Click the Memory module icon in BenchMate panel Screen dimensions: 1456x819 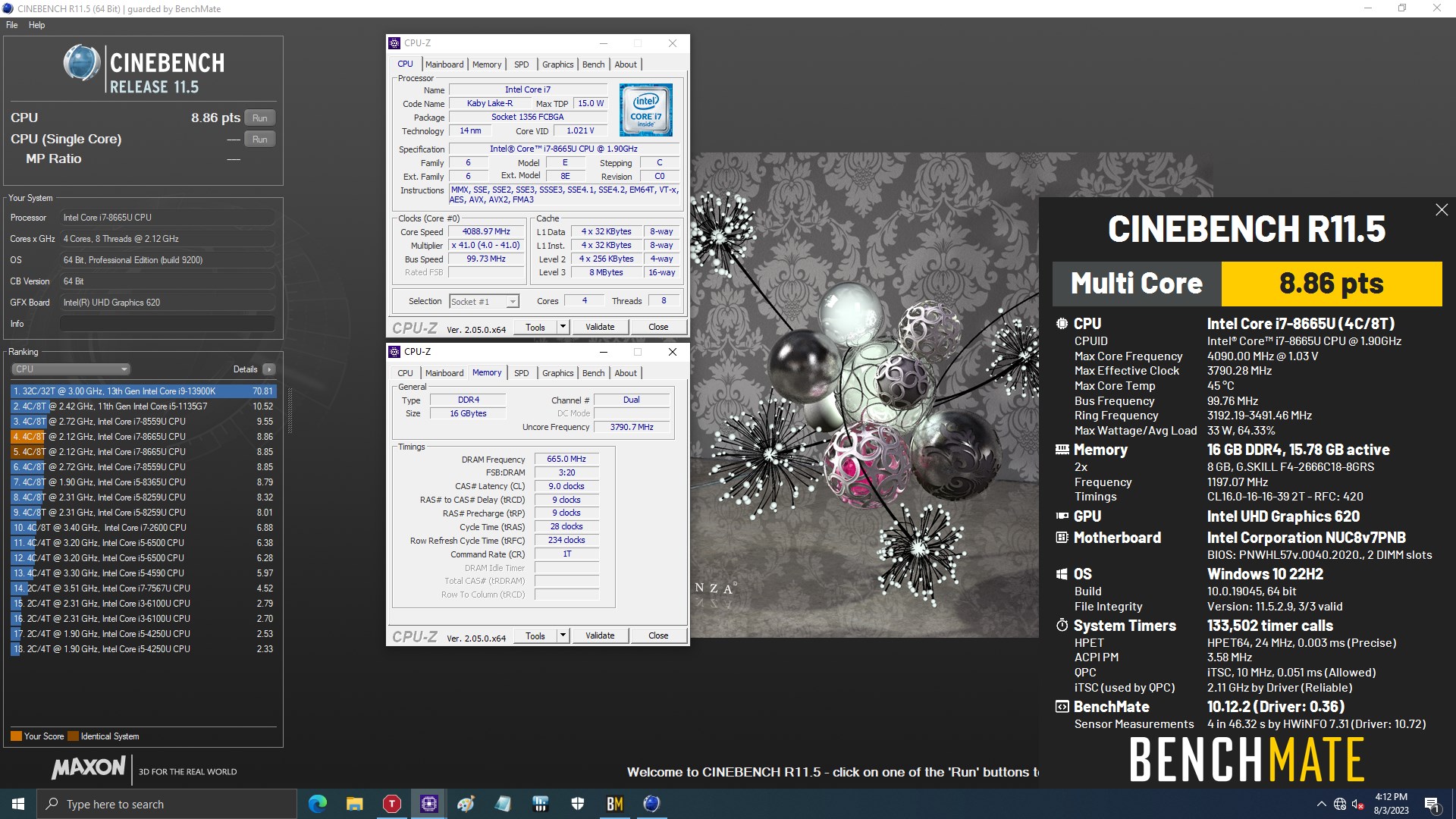tap(1062, 450)
